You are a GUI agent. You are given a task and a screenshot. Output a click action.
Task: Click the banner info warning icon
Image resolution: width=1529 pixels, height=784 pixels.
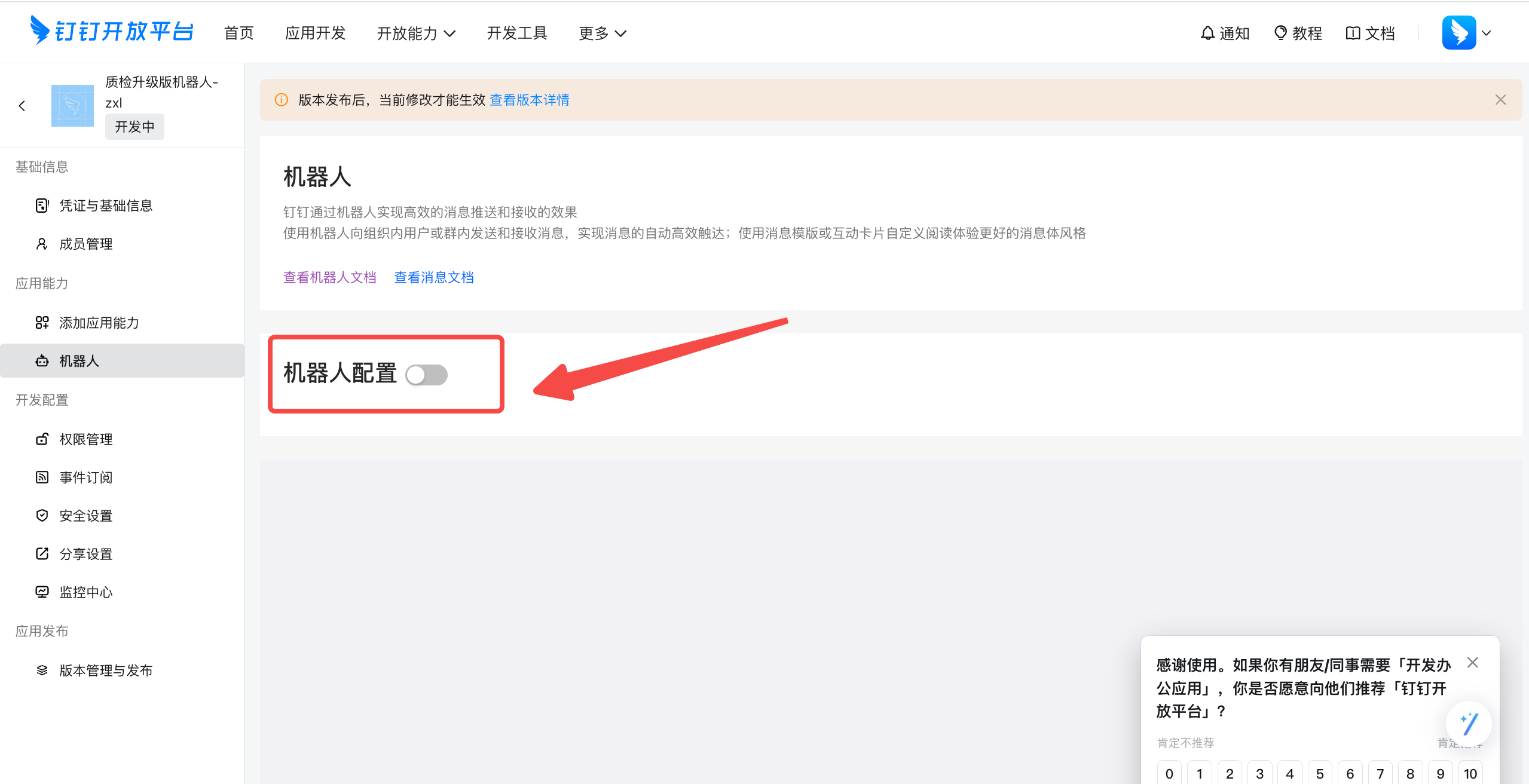[x=281, y=100]
